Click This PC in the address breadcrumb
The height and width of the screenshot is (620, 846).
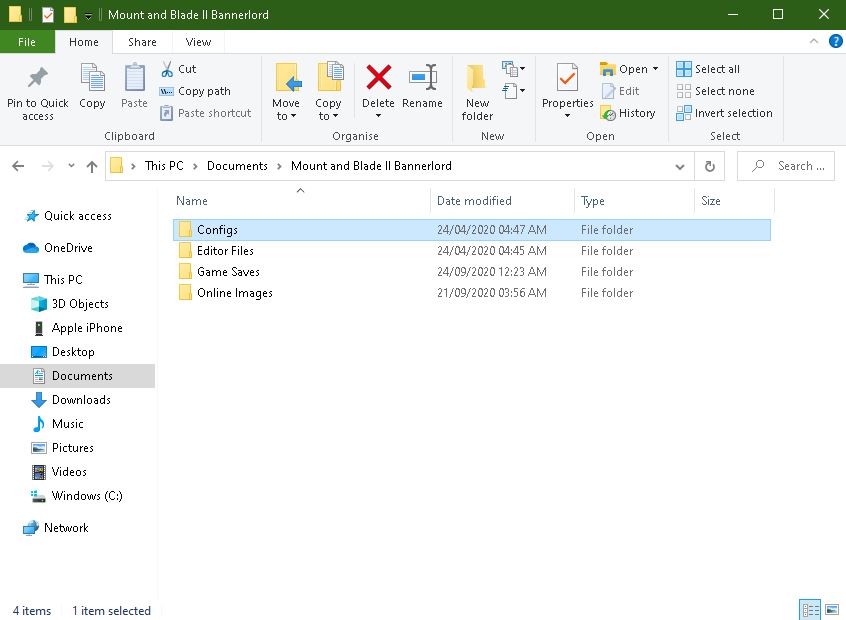pos(164,166)
